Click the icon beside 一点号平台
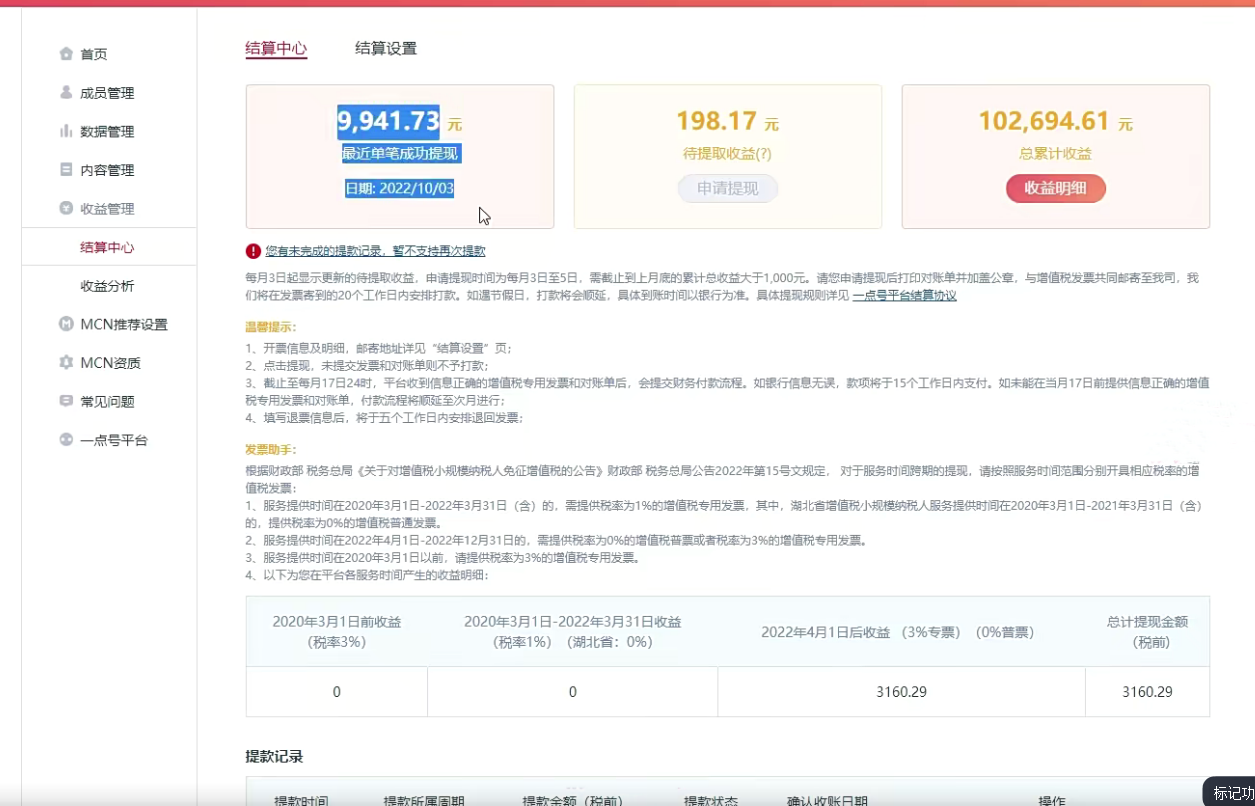Viewport: 1255px width, 806px height. pos(66,440)
